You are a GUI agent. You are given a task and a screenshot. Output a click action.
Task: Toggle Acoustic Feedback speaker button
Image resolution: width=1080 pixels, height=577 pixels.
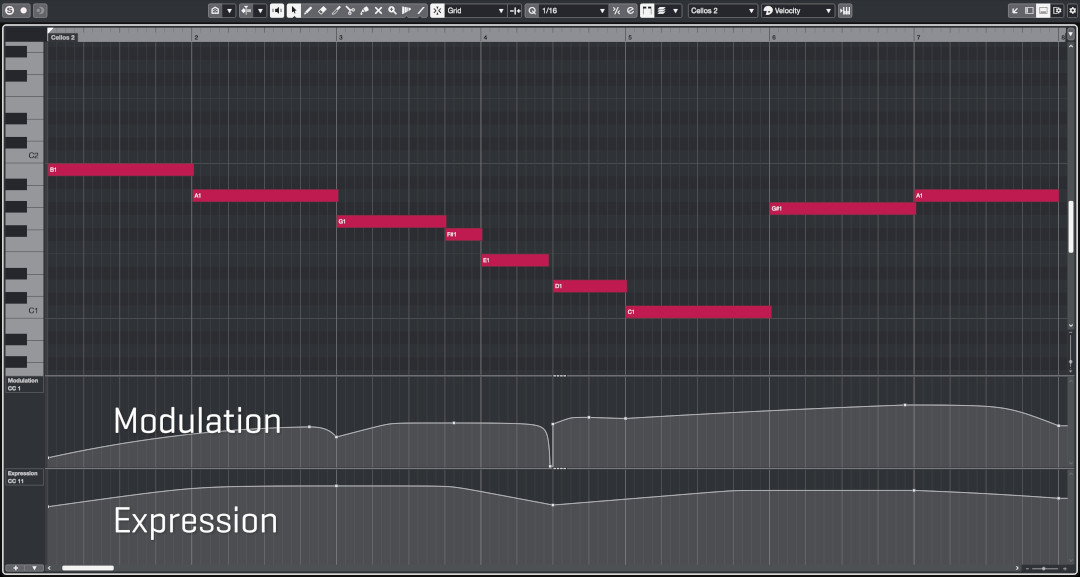coord(277,11)
